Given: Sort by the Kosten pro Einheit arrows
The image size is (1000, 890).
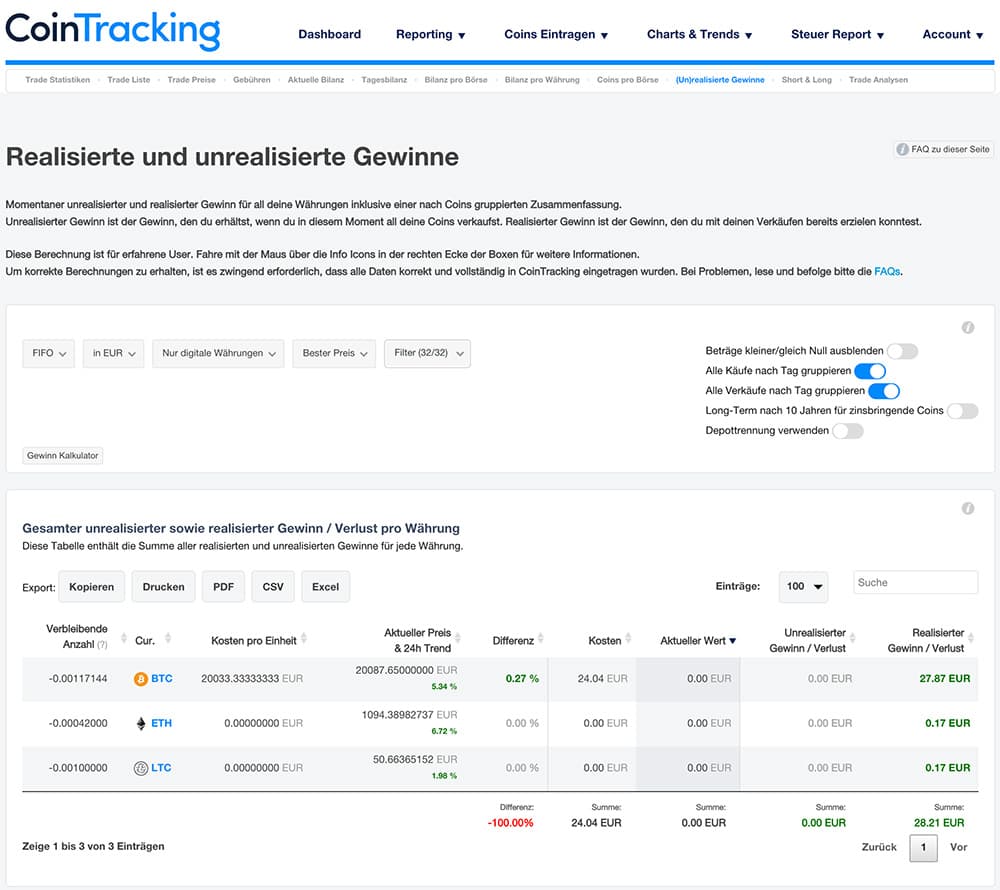Looking at the screenshot, I should click(x=304, y=638).
